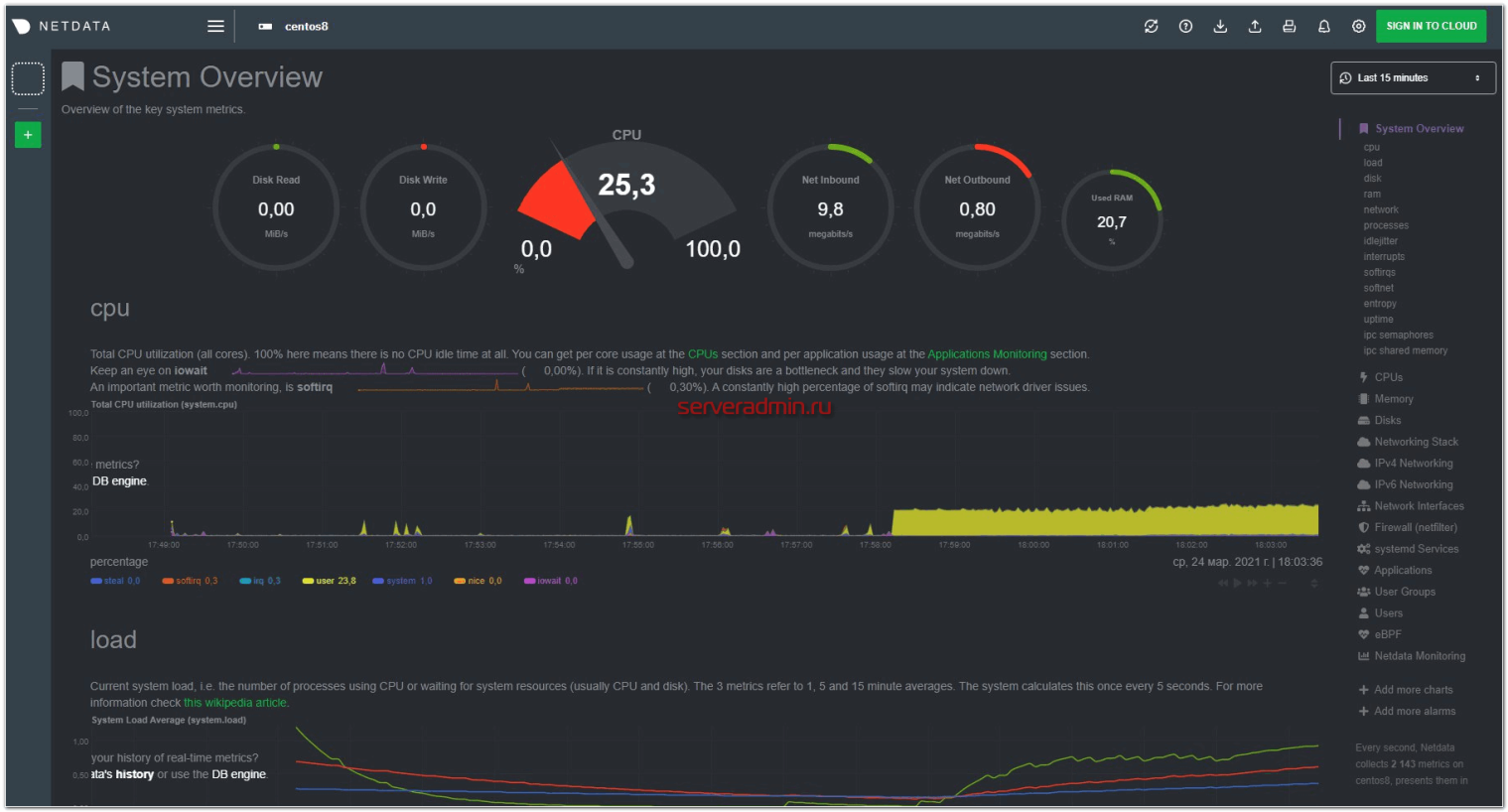
Task: Open the help question-mark icon
Action: pos(1185,26)
